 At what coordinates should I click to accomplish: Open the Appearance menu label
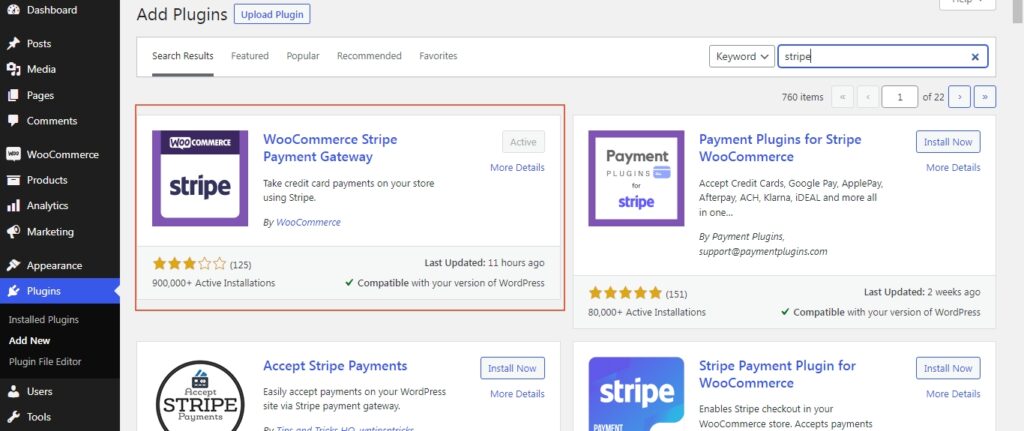click(x=54, y=266)
